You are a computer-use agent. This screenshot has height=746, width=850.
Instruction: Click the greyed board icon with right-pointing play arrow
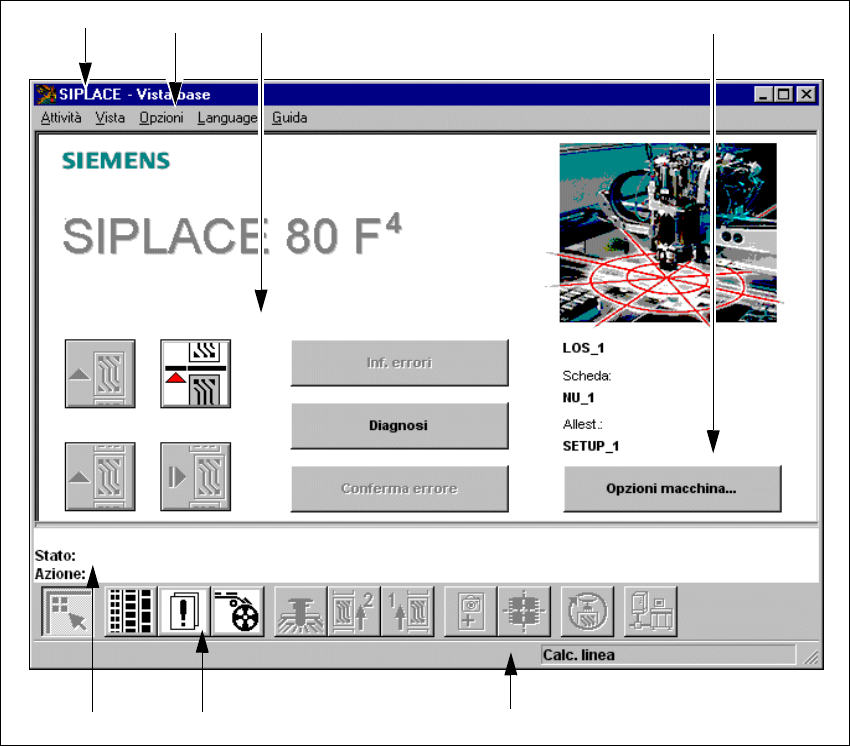click(196, 477)
